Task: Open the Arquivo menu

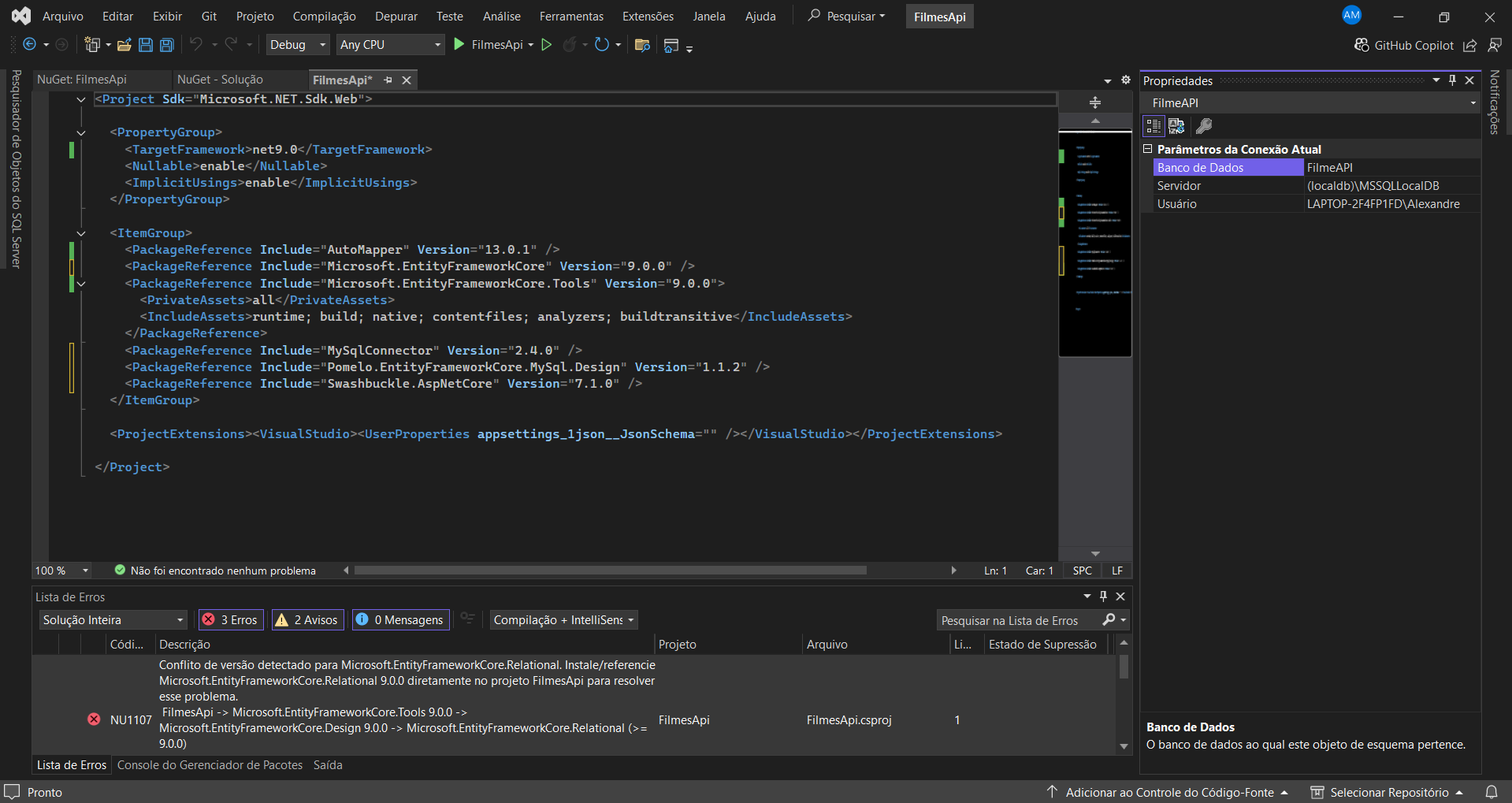Action: [62, 17]
